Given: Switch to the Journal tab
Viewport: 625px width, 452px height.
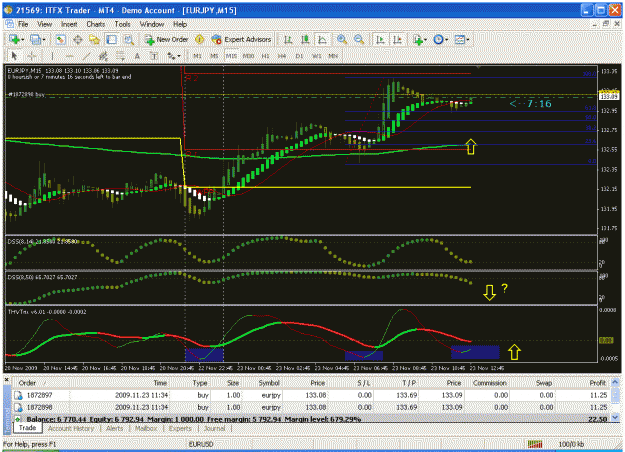Looking at the screenshot, I should (x=214, y=428).
